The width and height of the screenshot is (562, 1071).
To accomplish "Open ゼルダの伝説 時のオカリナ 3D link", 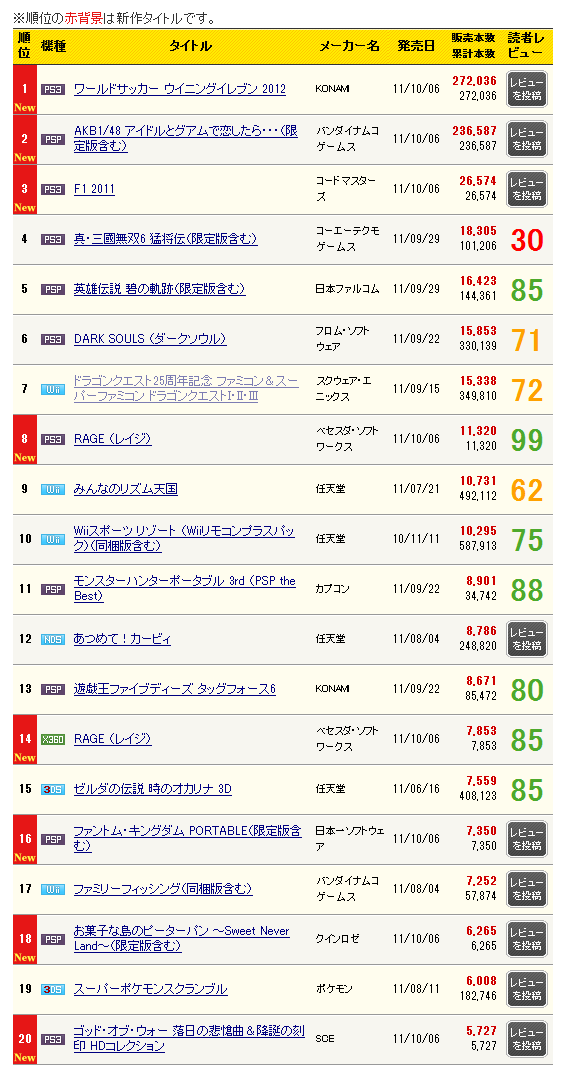I will click(153, 789).
